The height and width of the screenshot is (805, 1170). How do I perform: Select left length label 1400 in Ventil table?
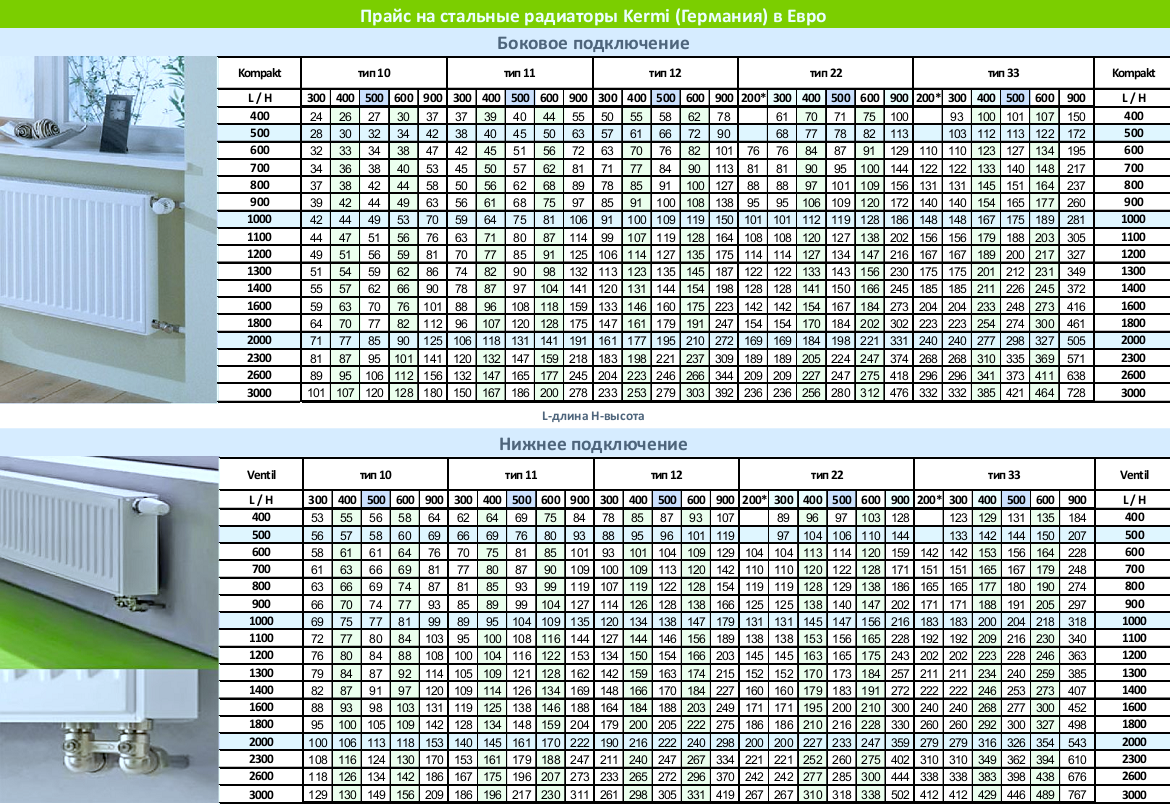[x=261, y=690]
